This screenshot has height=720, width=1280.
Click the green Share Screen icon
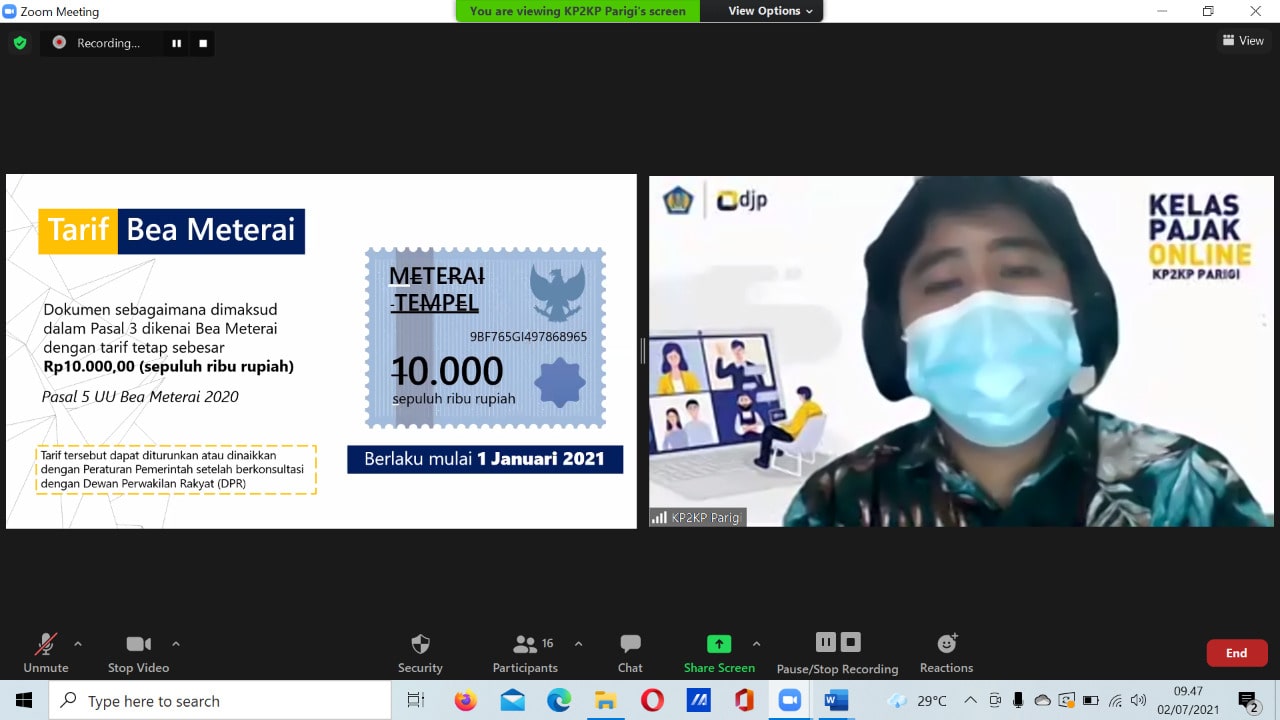click(719, 644)
